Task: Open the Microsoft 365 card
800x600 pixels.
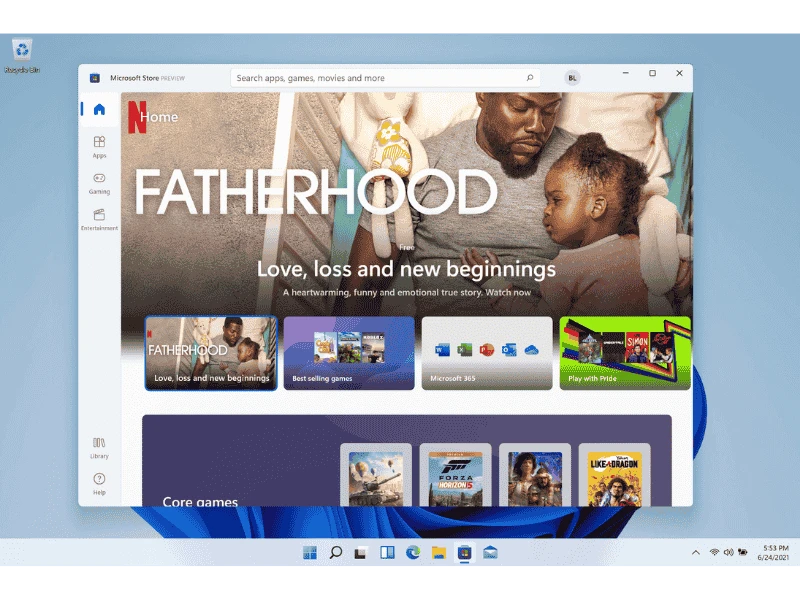Action: (x=487, y=353)
